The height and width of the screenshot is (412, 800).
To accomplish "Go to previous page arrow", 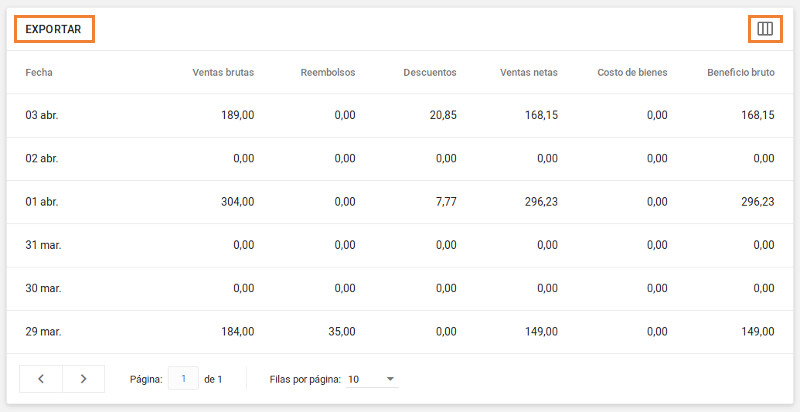I will click(41, 379).
